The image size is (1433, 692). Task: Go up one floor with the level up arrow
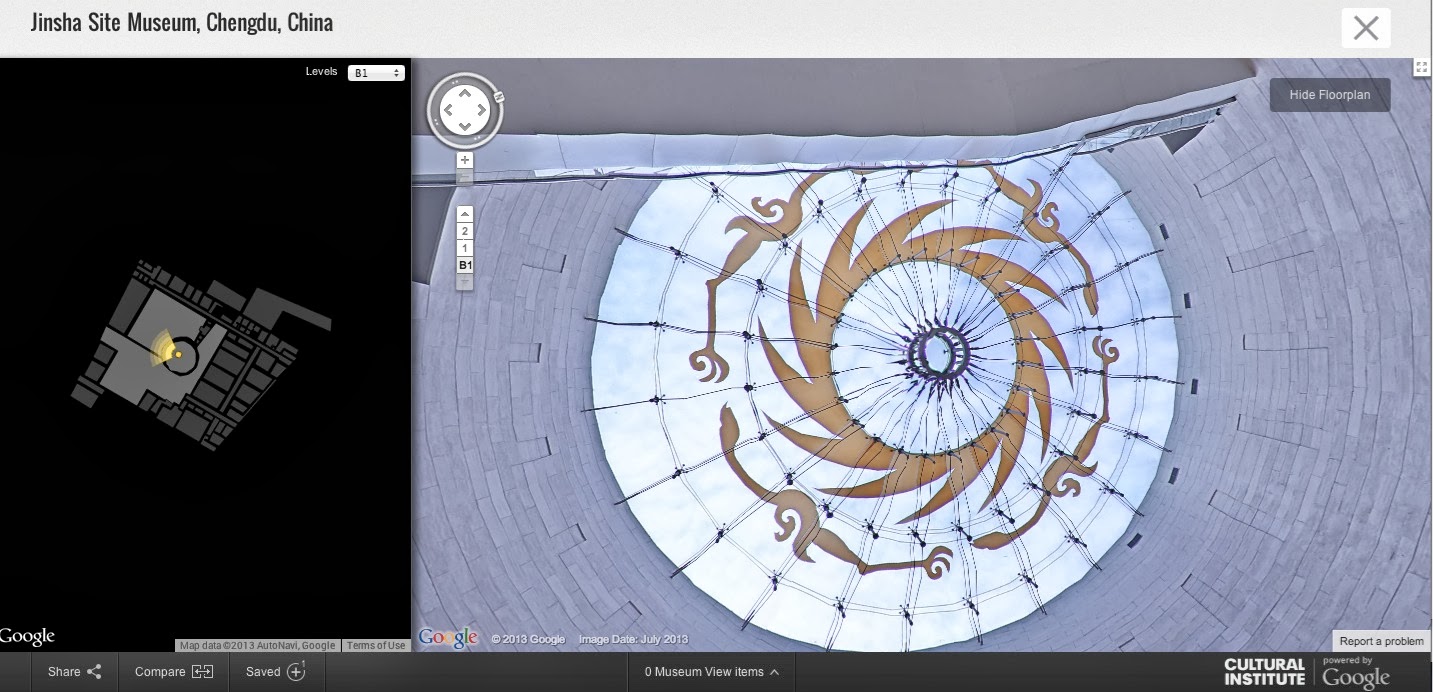[465, 214]
